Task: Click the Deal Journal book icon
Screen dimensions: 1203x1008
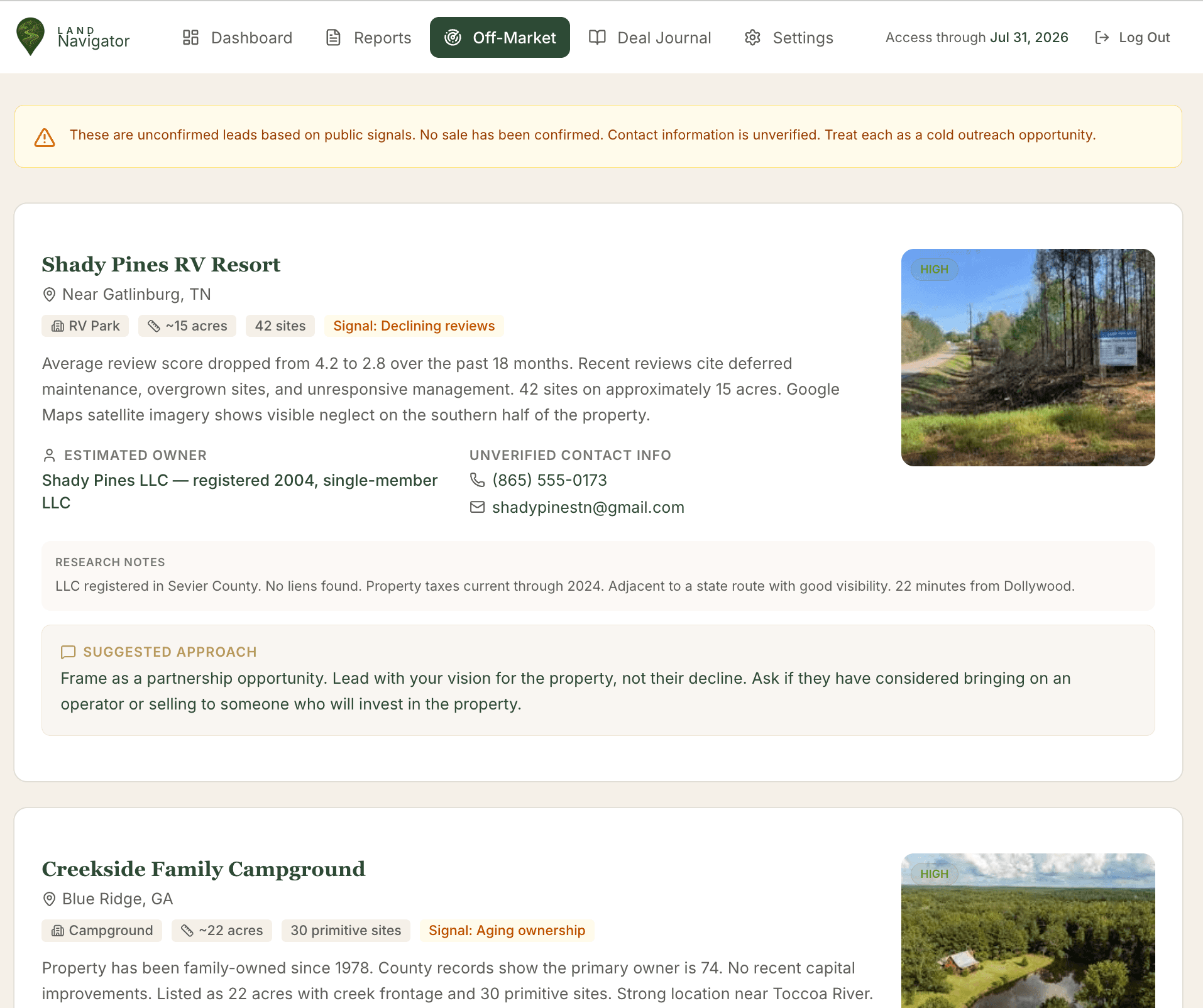Action: pyautogui.click(x=597, y=38)
